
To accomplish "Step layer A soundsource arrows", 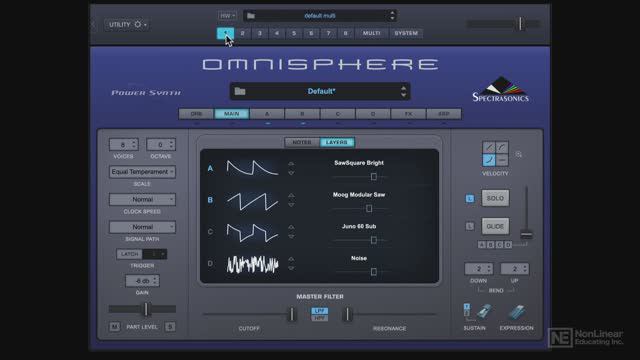I will point(291,168).
